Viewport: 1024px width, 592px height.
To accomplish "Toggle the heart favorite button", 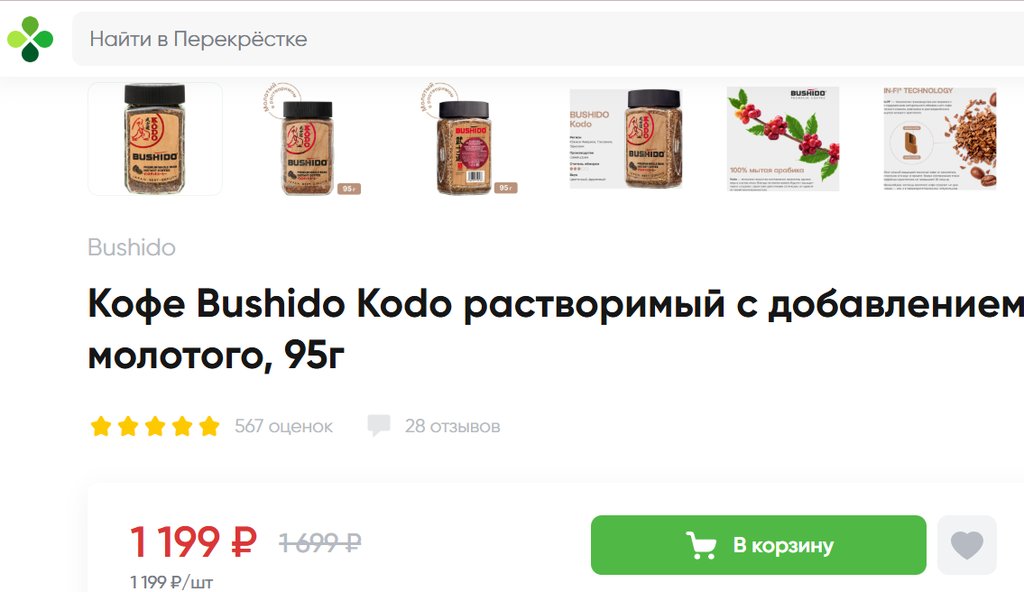I will tap(967, 545).
